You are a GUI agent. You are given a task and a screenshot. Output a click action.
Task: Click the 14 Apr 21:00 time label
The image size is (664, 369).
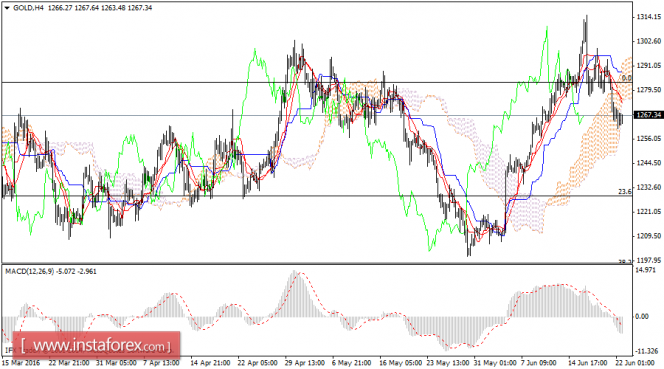tap(210, 363)
